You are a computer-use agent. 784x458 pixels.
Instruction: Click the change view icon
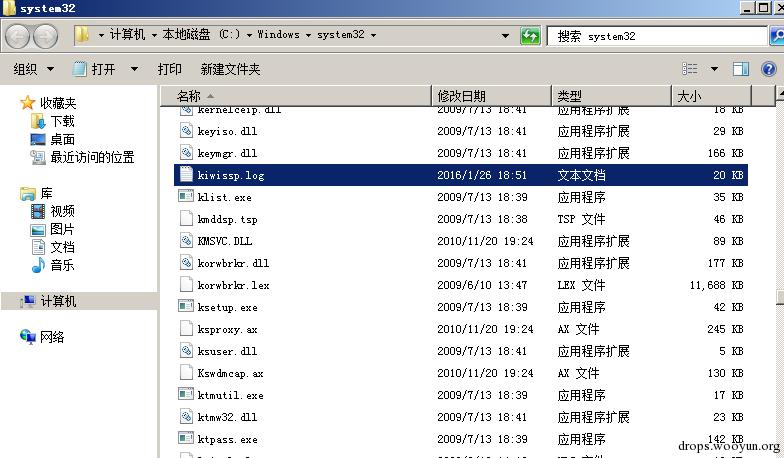pos(690,69)
